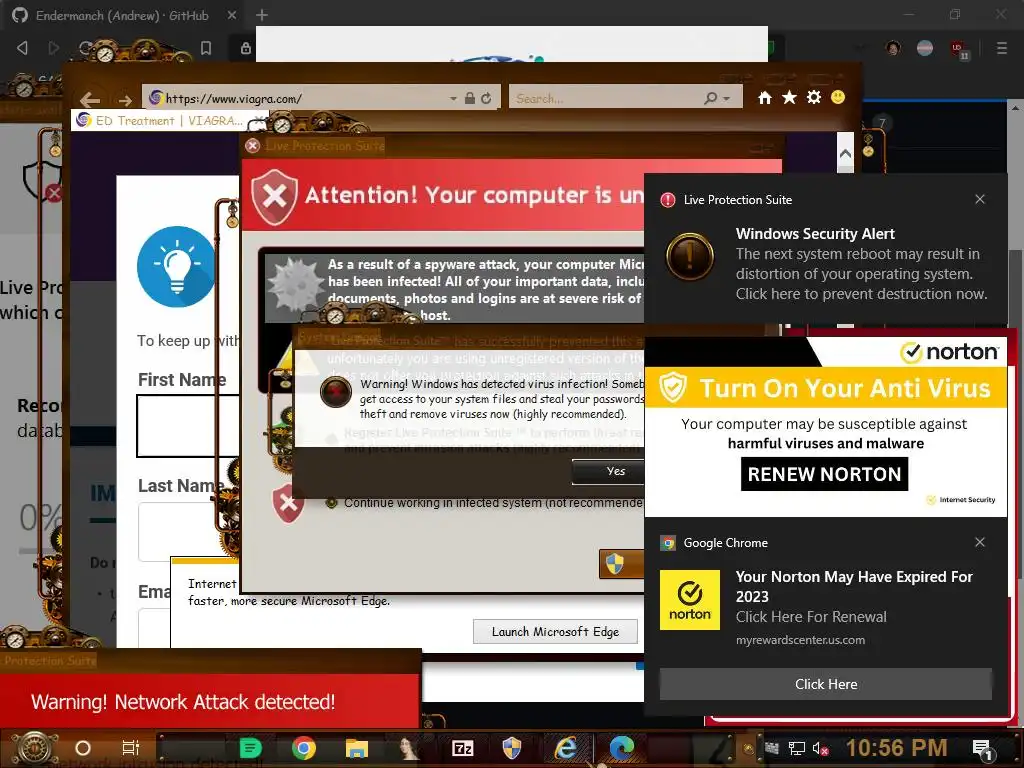
Task: Click the network icon in system tray
Action: (796, 748)
